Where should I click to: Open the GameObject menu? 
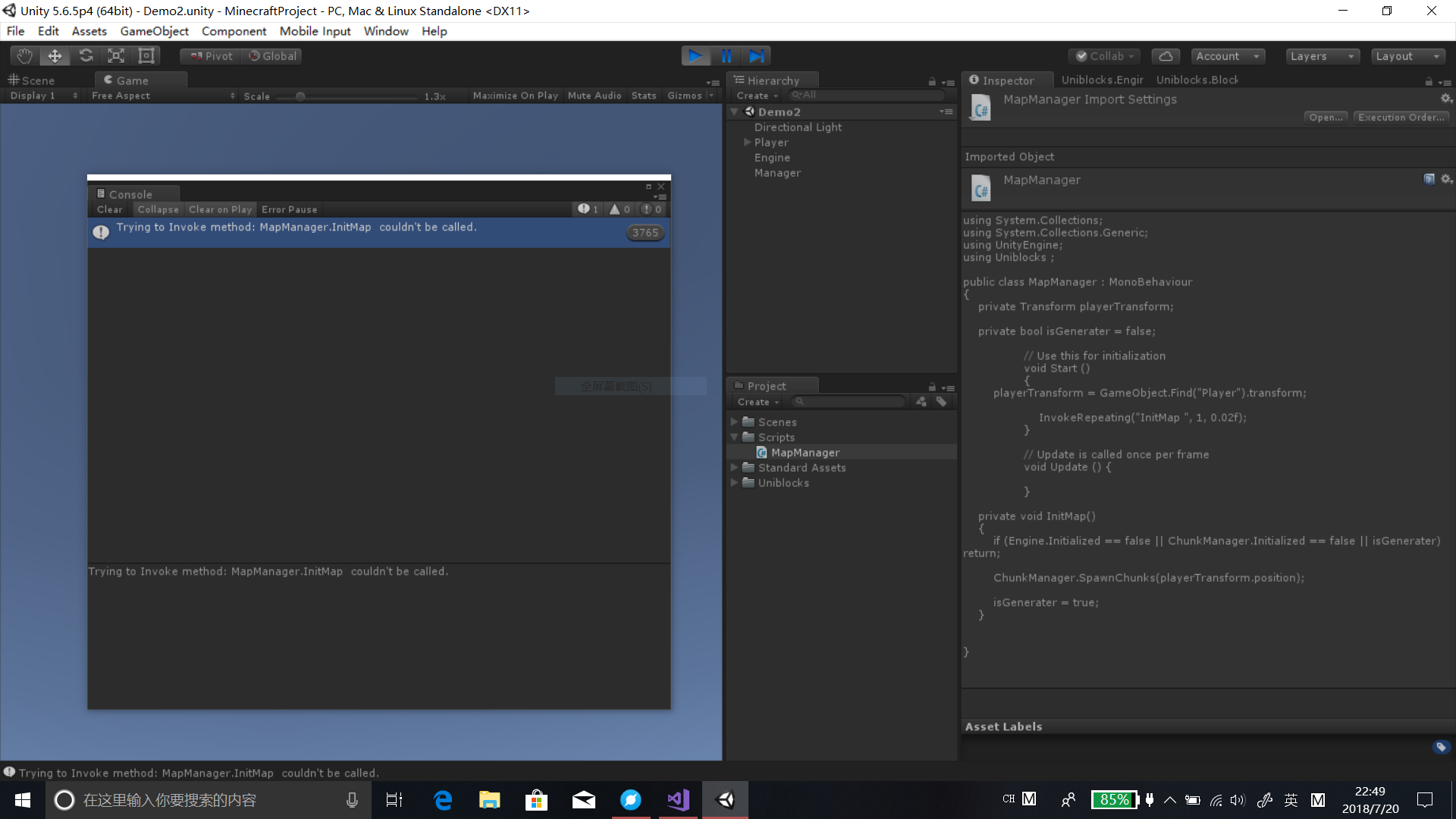tap(155, 31)
